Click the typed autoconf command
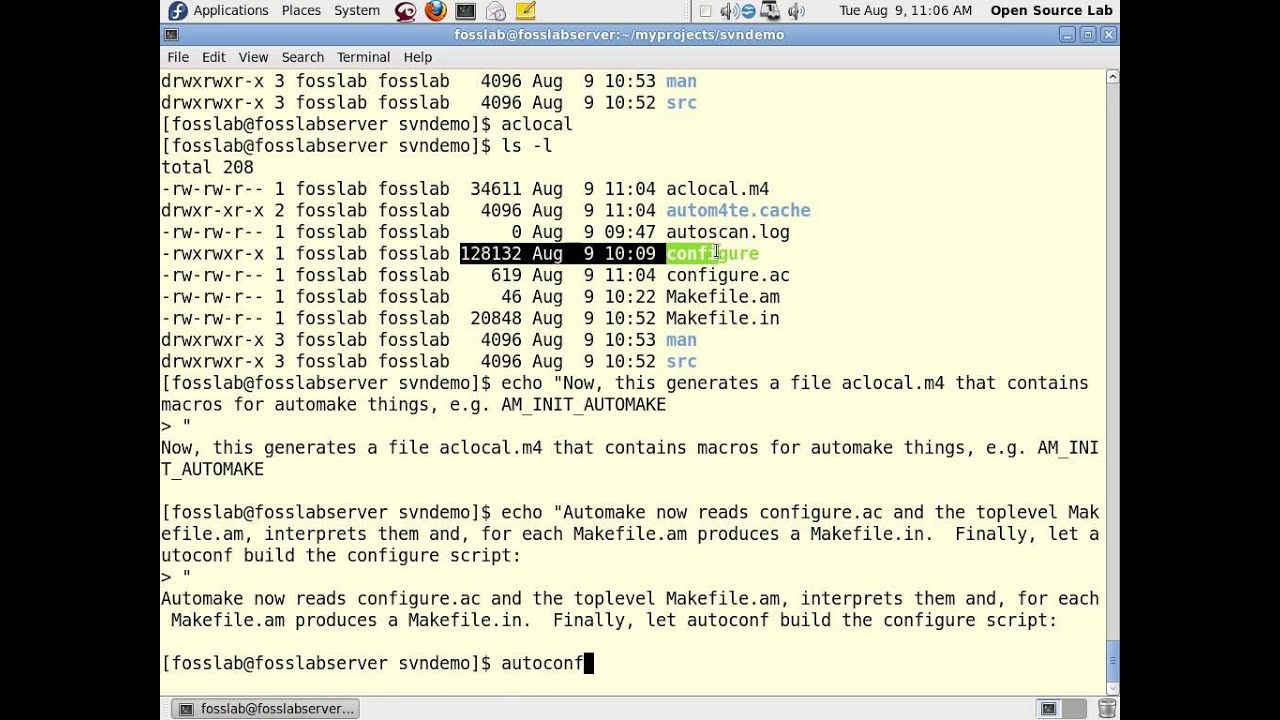1280x720 pixels. coord(542,663)
